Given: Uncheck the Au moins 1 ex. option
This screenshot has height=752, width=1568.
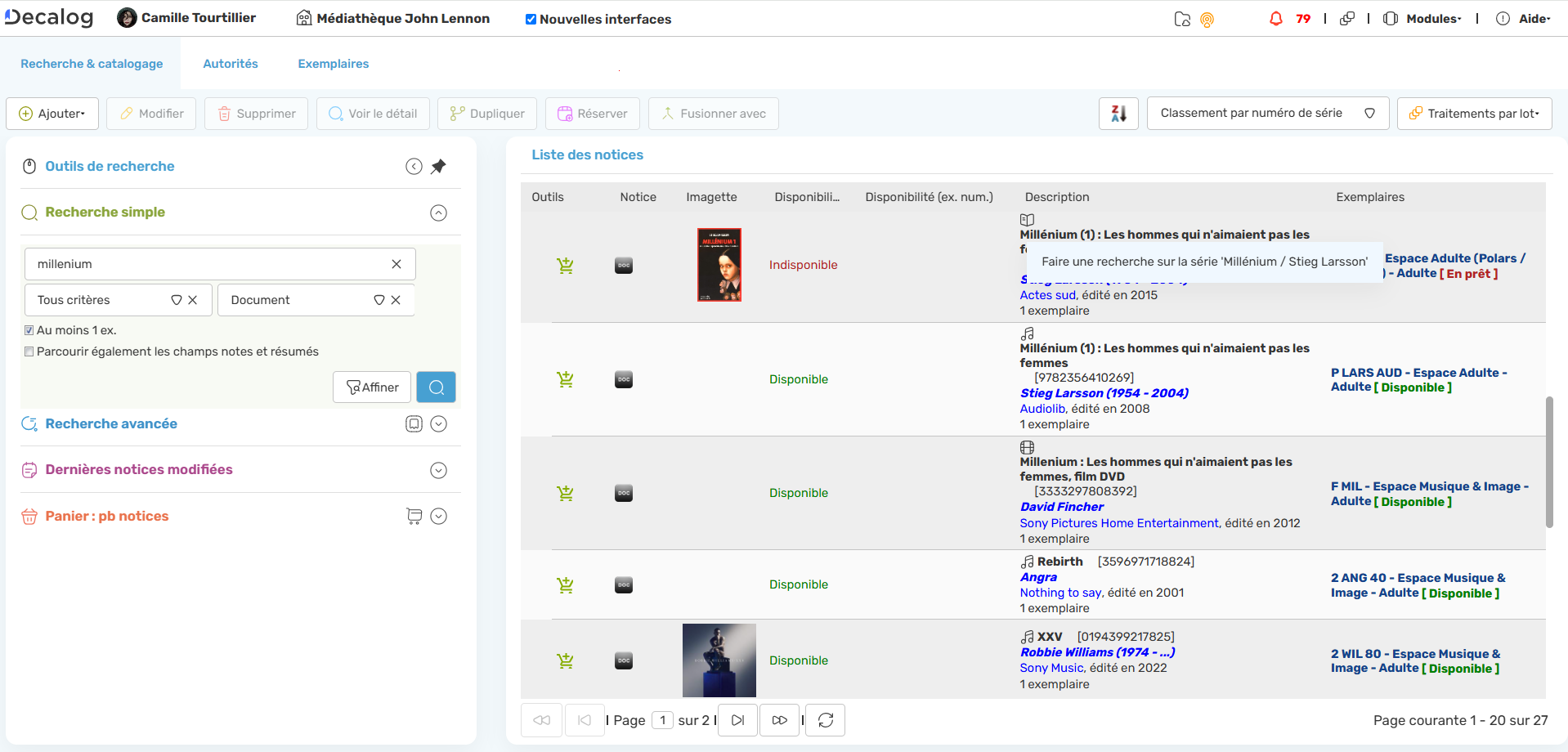Looking at the screenshot, I should click(x=29, y=330).
